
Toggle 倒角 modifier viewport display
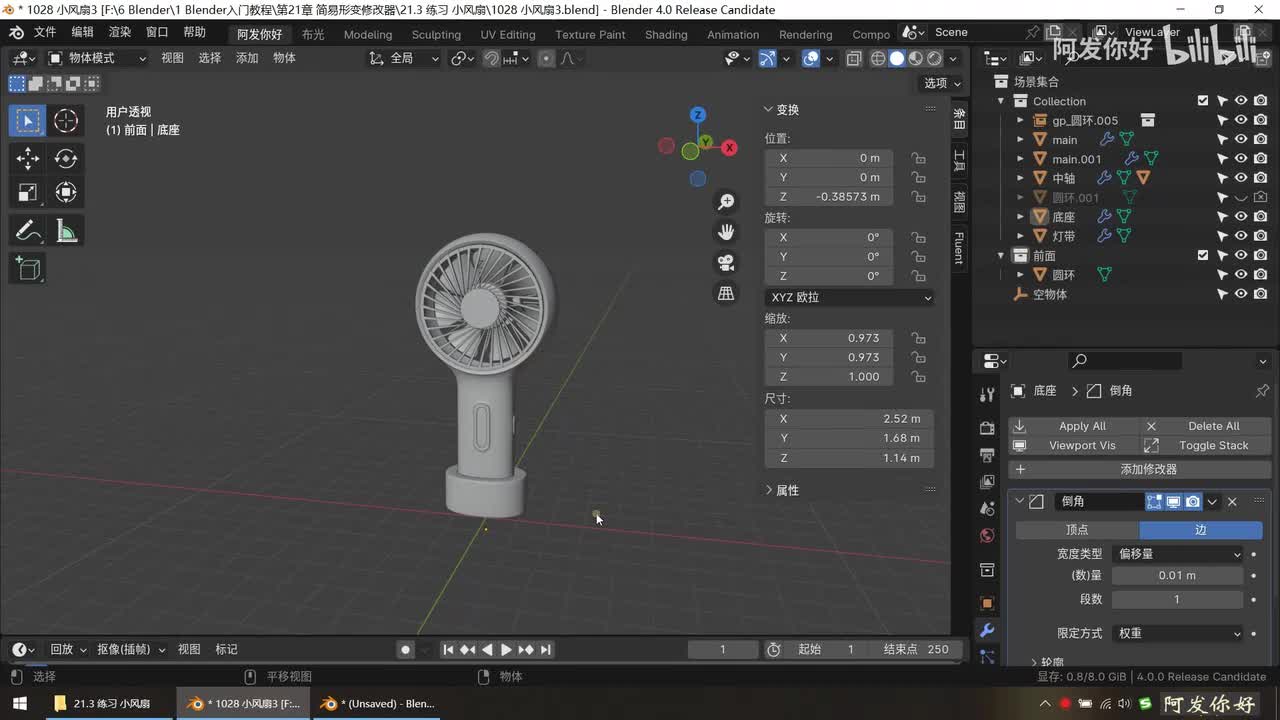[x=1174, y=502]
